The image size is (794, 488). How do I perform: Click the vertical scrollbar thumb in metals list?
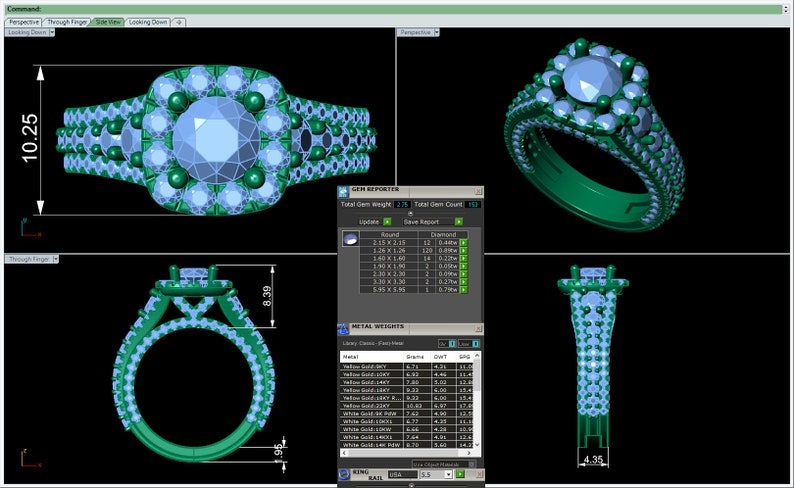(x=477, y=375)
